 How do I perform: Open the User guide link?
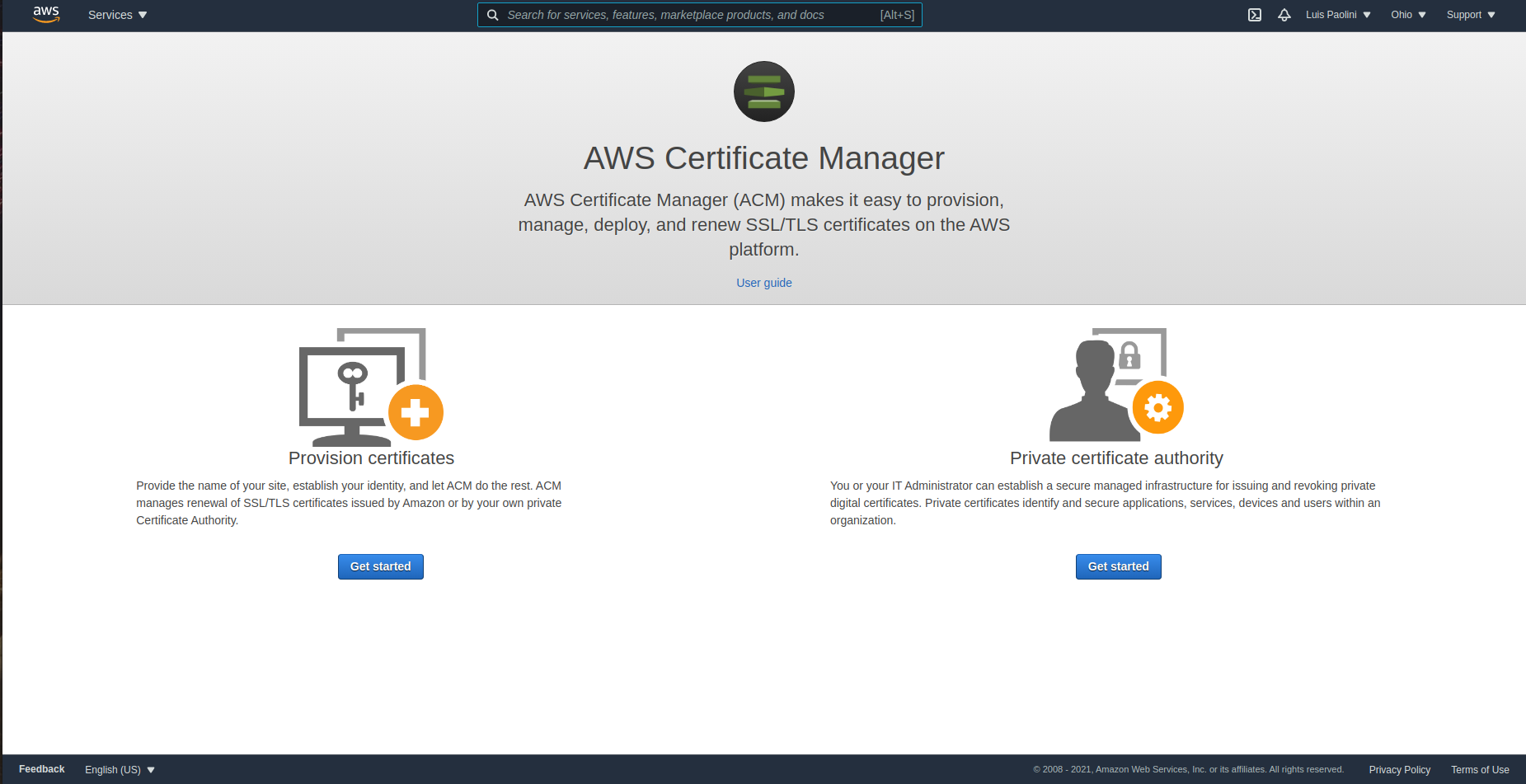click(764, 283)
